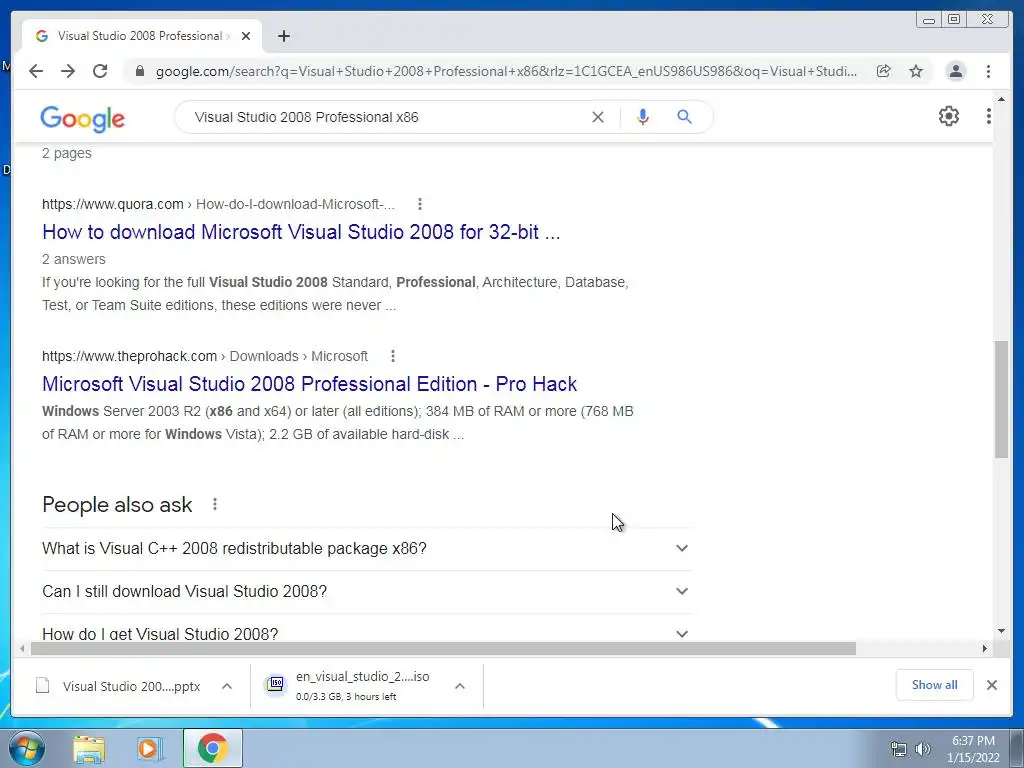The width and height of the screenshot is (1024, 768).
Task: Click the scroll right arrow
Action: coord(985,648)
